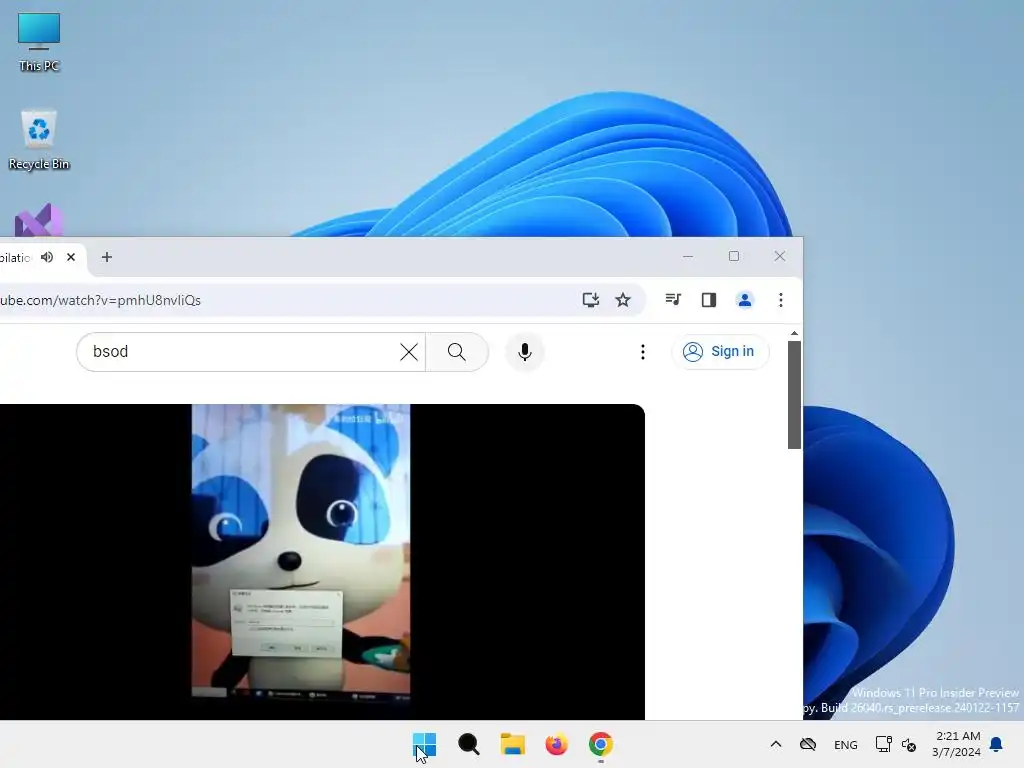Open the Windows Start menu
Viewport: 1024px width, 768px height.
click(424, 744)
